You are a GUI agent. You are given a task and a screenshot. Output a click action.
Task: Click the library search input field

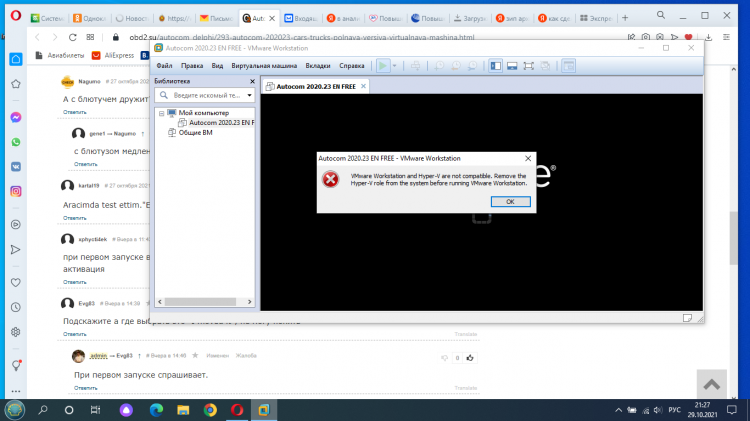click(x=205, y=96)
